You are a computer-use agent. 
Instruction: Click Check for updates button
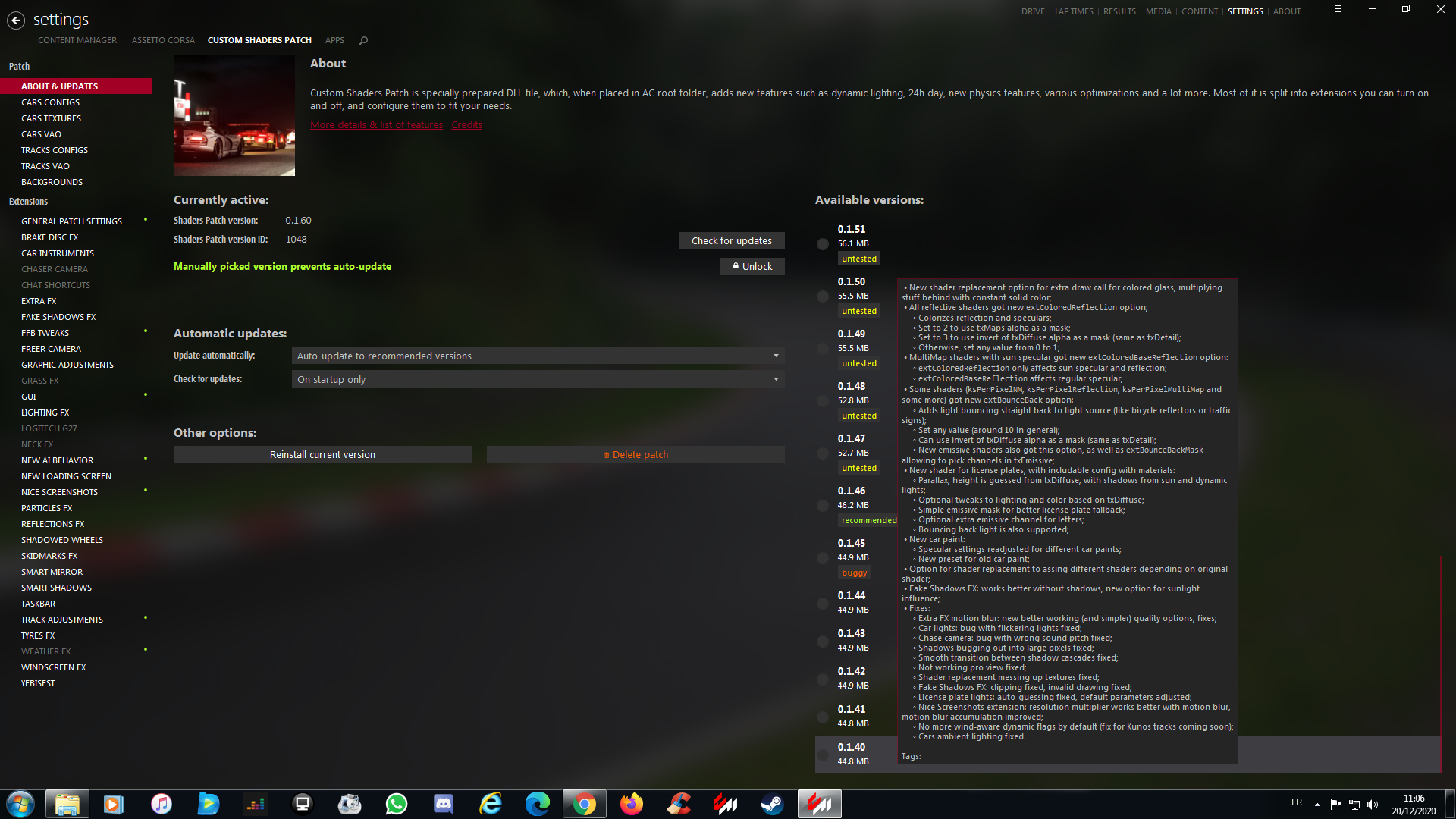pos(731,240)
